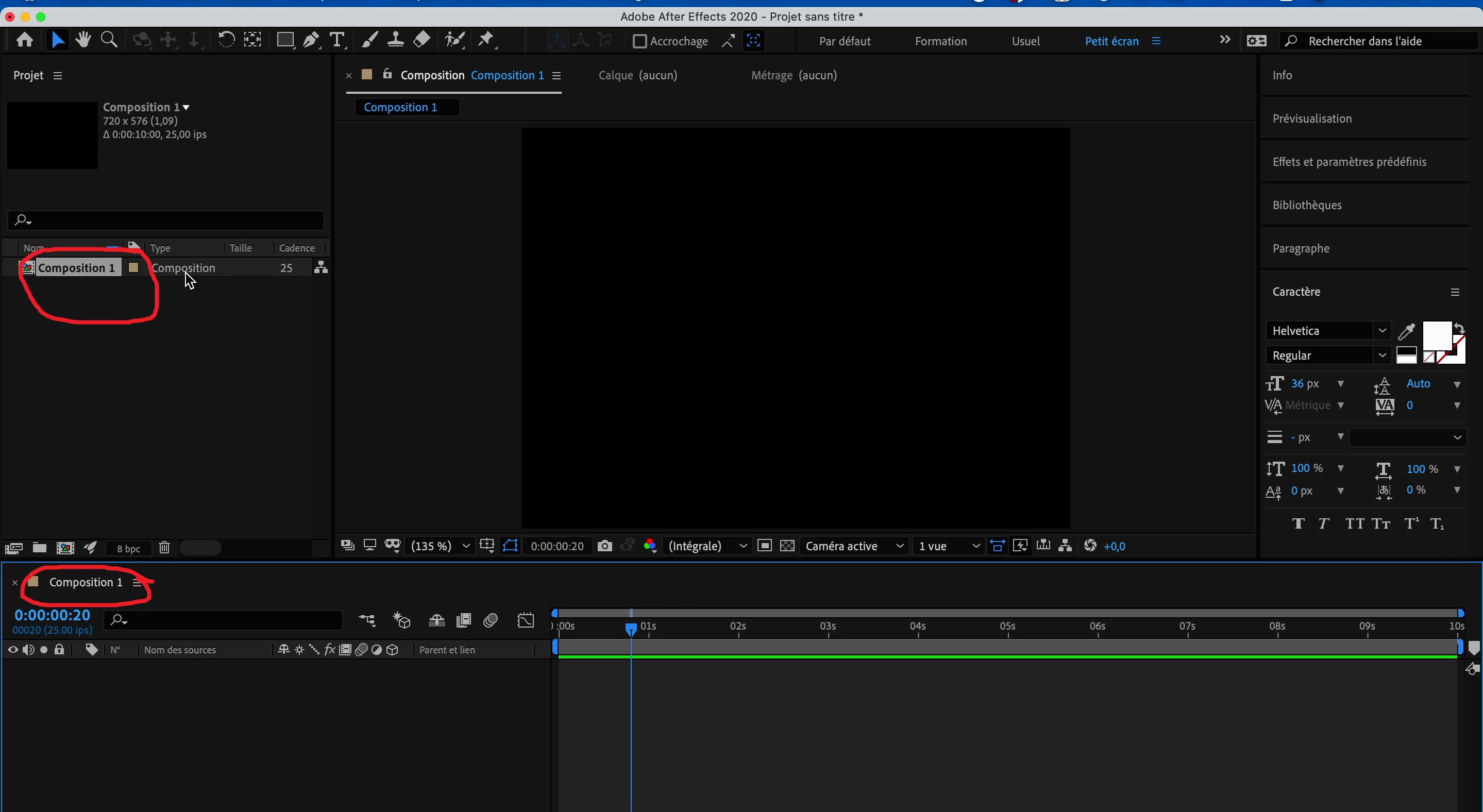Viewport: 1483px width, 812px height.
Task: Click the Rotation tool icon
Action: tap(226, 40)
